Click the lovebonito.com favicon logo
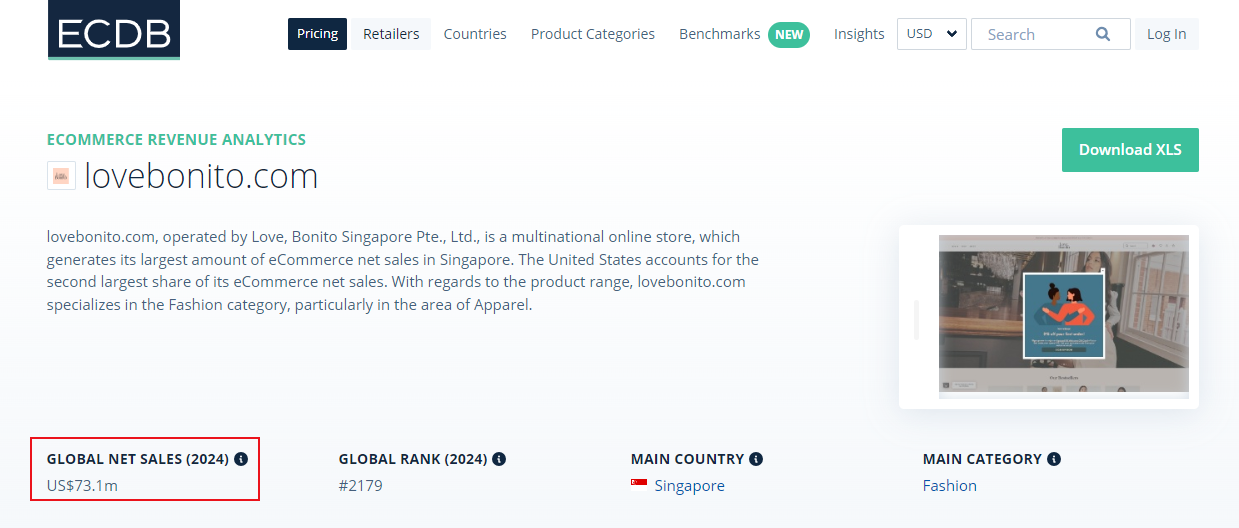This screenshot has width=1239, height=528. pos(61,176)
